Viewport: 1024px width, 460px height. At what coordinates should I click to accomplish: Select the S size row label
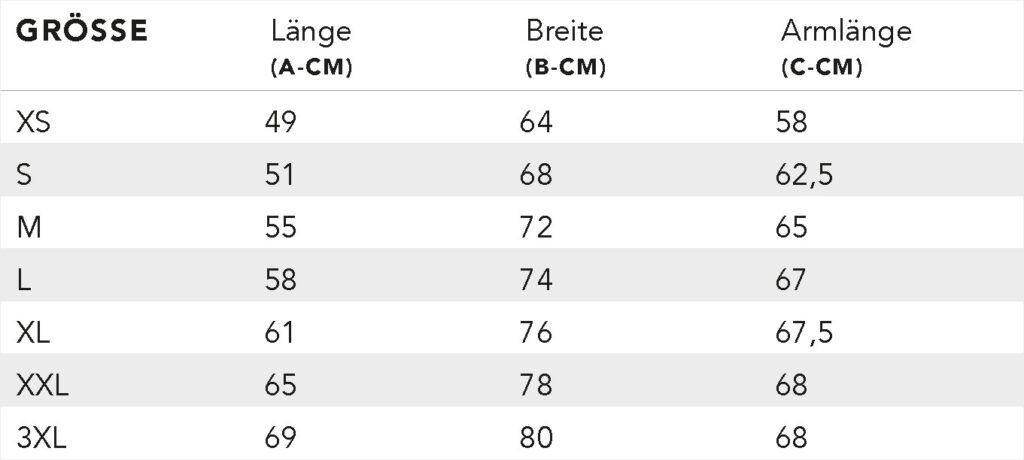[x=24, y=175]
